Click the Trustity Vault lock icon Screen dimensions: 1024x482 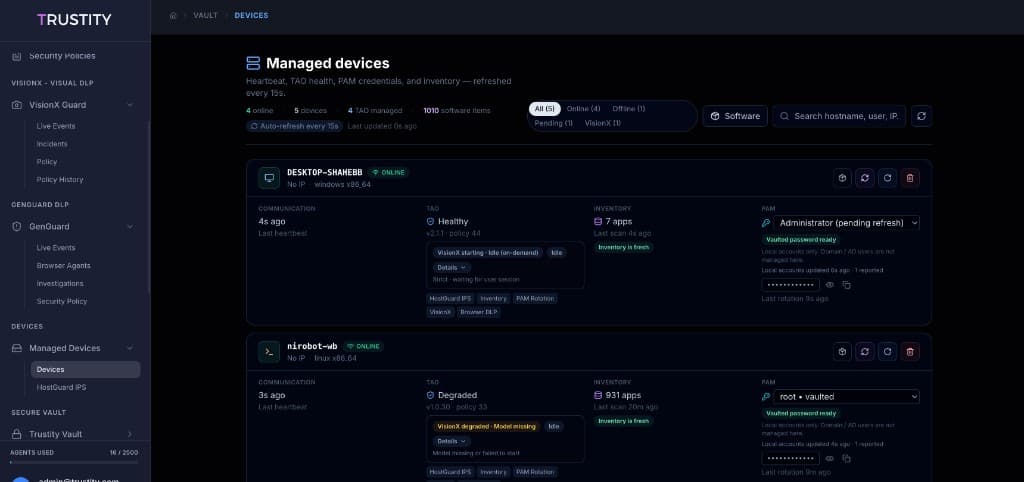(17, 434)
